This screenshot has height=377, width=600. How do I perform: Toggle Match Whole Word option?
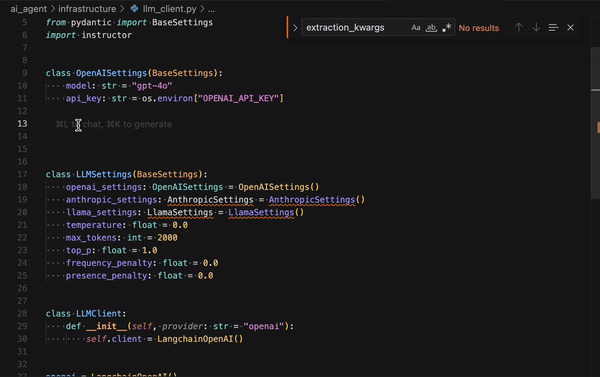pyautogui.click(x=431, y=28)
